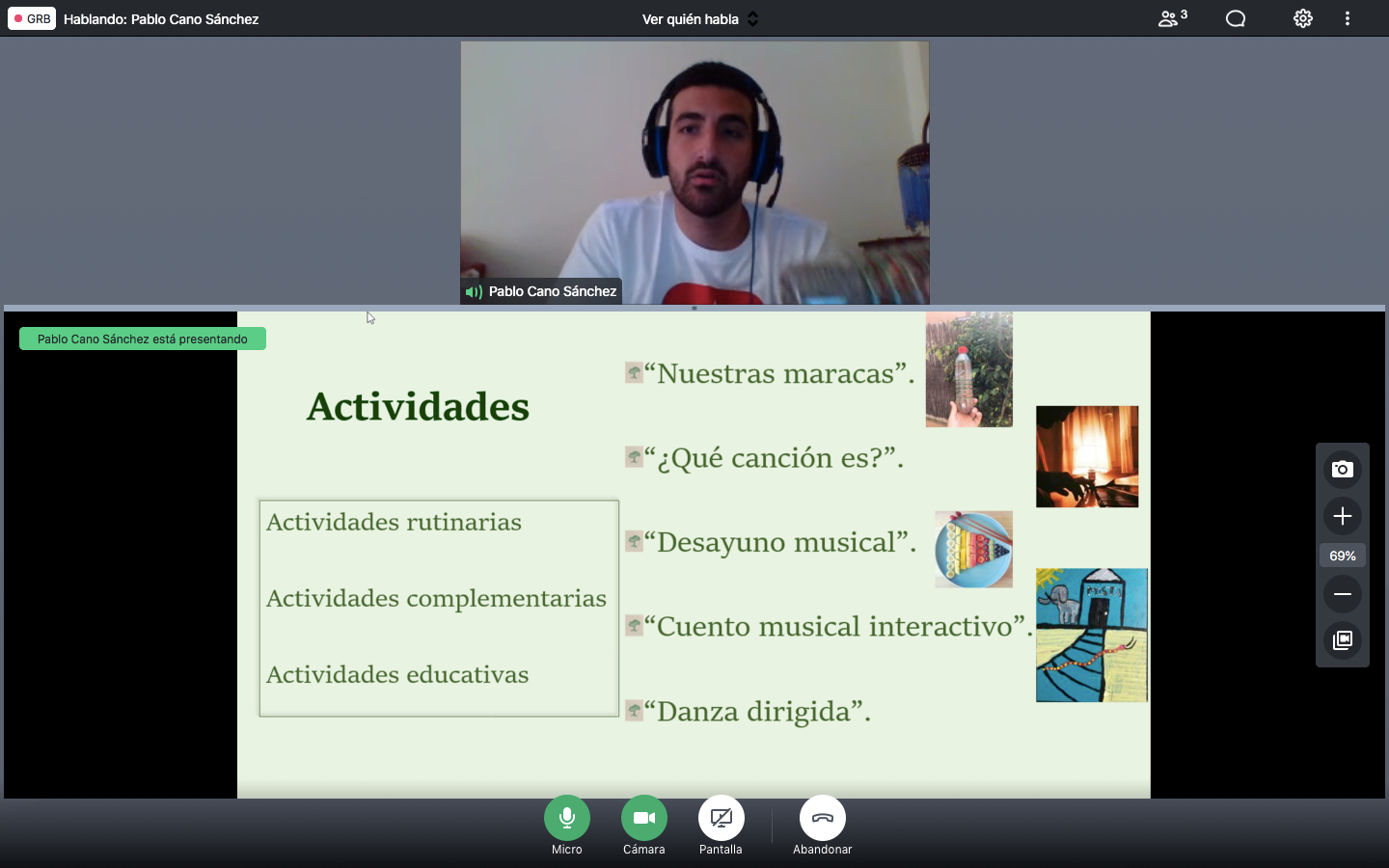Mute the Micro button

(x=567, y=818)
